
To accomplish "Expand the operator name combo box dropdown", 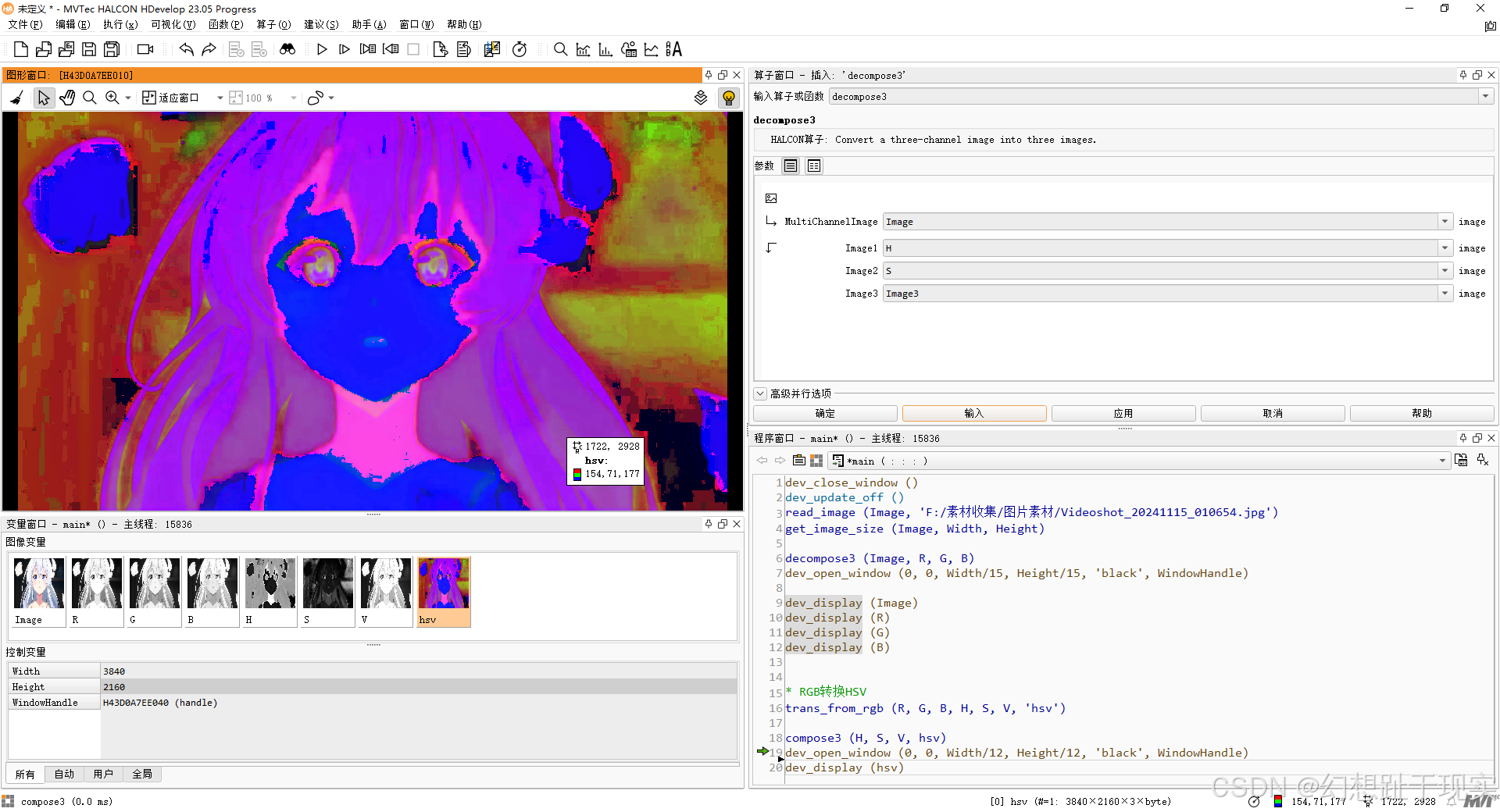I will coord(1485,96).
